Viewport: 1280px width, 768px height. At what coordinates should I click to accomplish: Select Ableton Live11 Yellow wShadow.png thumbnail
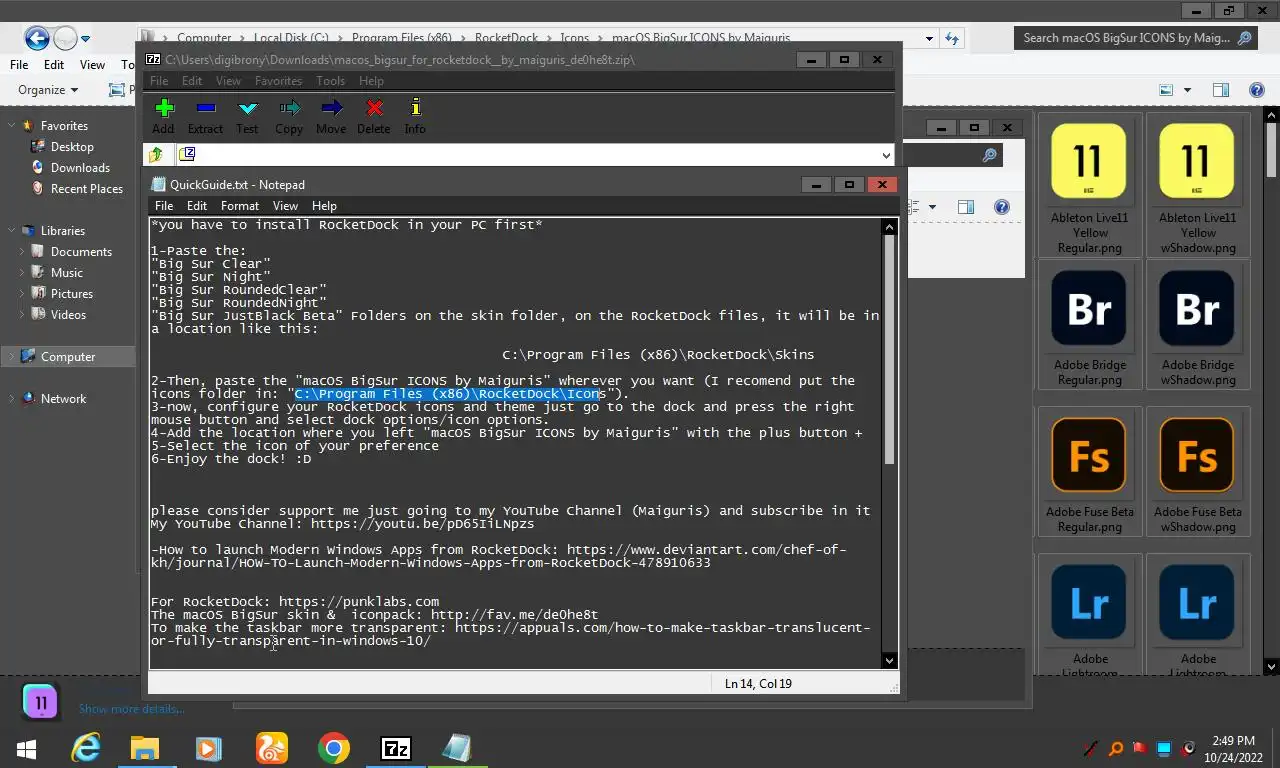pyautogui.click(x=1198, y=186)
